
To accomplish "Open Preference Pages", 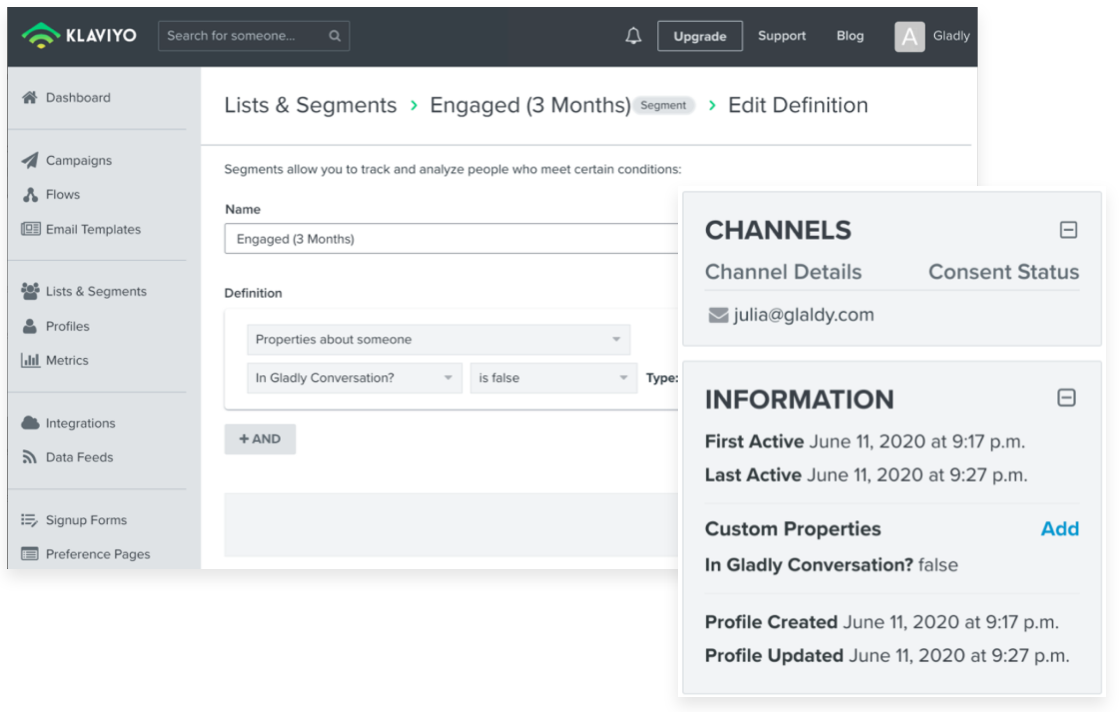I will point(98,554).
